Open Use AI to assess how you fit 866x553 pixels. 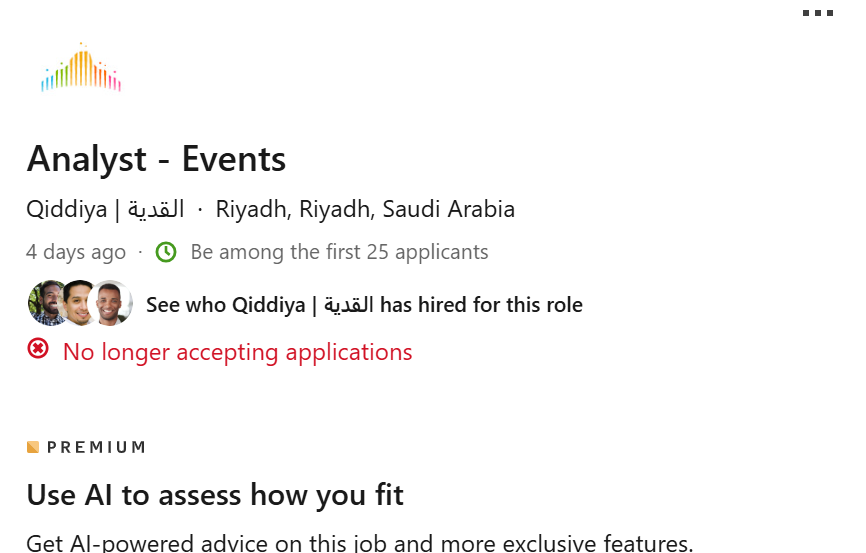coord(215,495)
